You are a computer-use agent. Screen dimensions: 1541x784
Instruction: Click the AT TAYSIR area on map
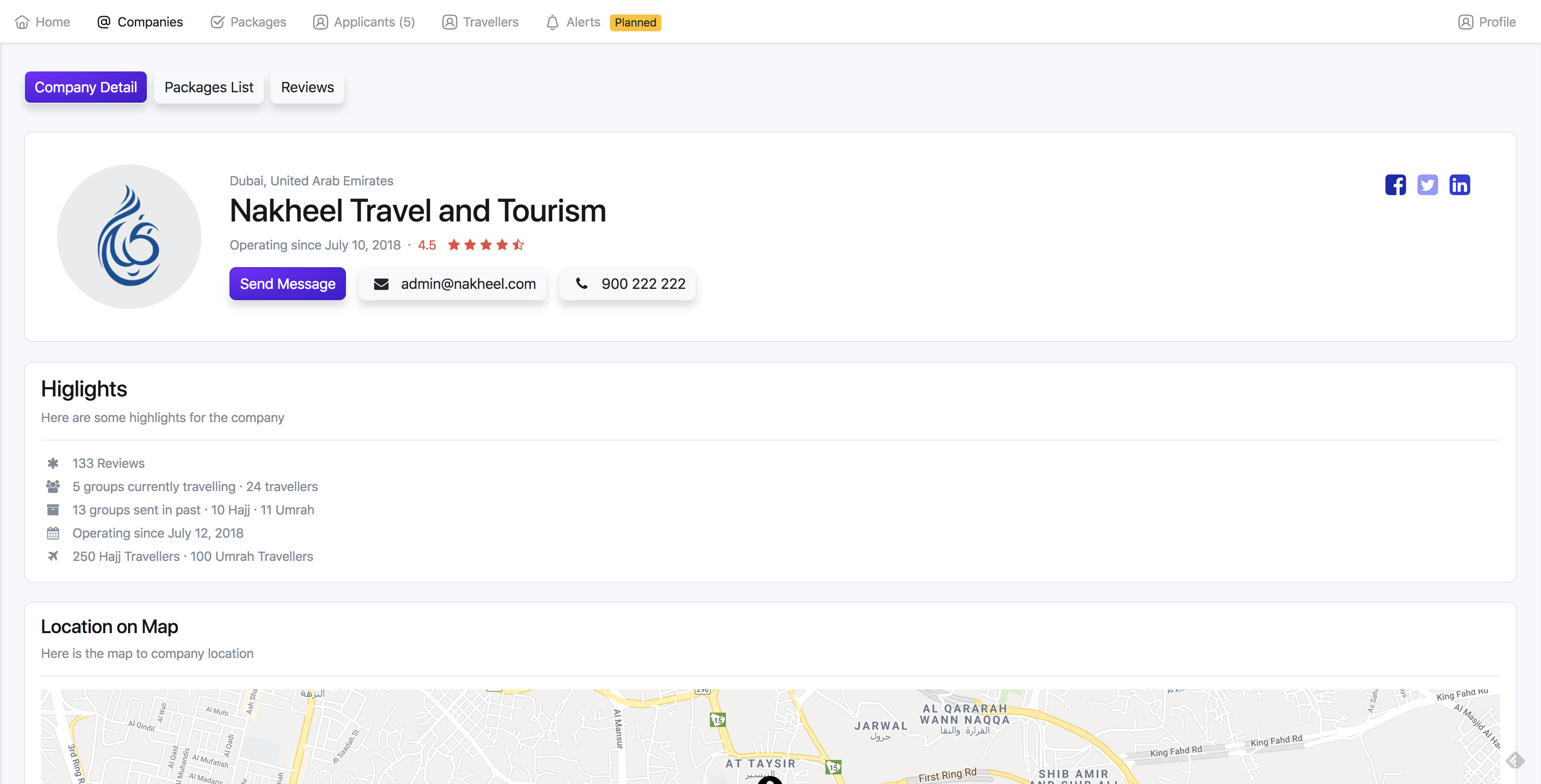pos(760,764)
